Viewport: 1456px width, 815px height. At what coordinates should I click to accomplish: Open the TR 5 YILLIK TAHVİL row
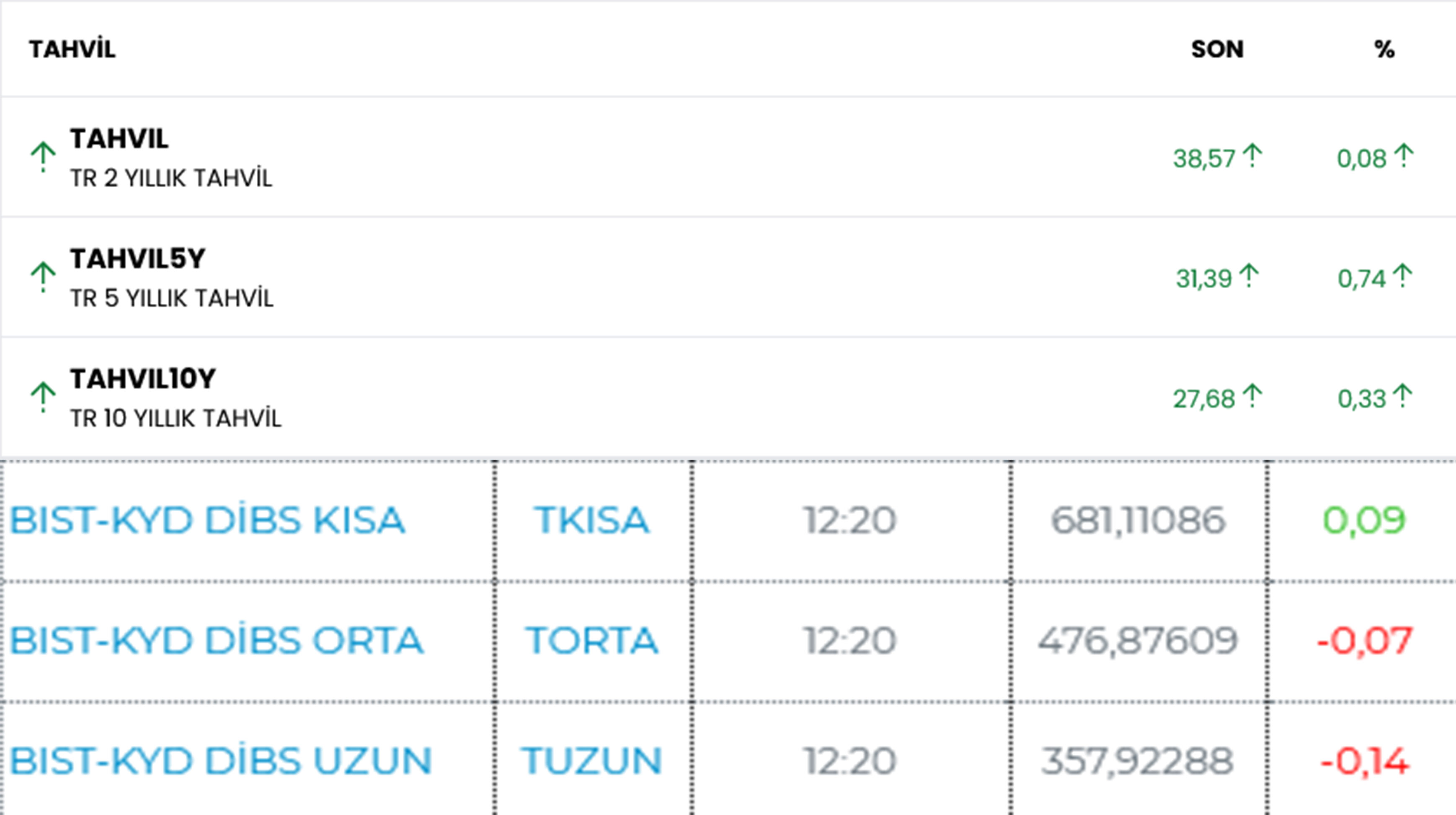pos(728,277)
